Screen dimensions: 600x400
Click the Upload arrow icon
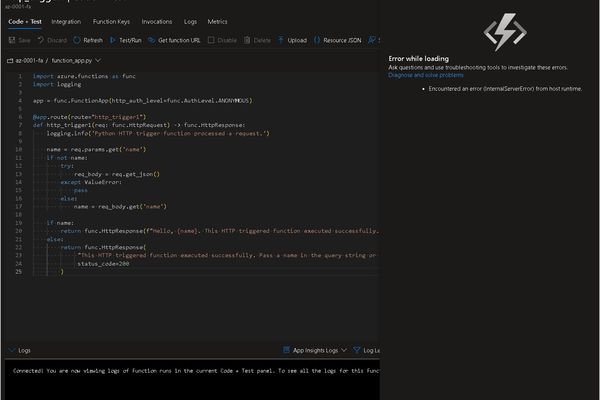[281, 40]
